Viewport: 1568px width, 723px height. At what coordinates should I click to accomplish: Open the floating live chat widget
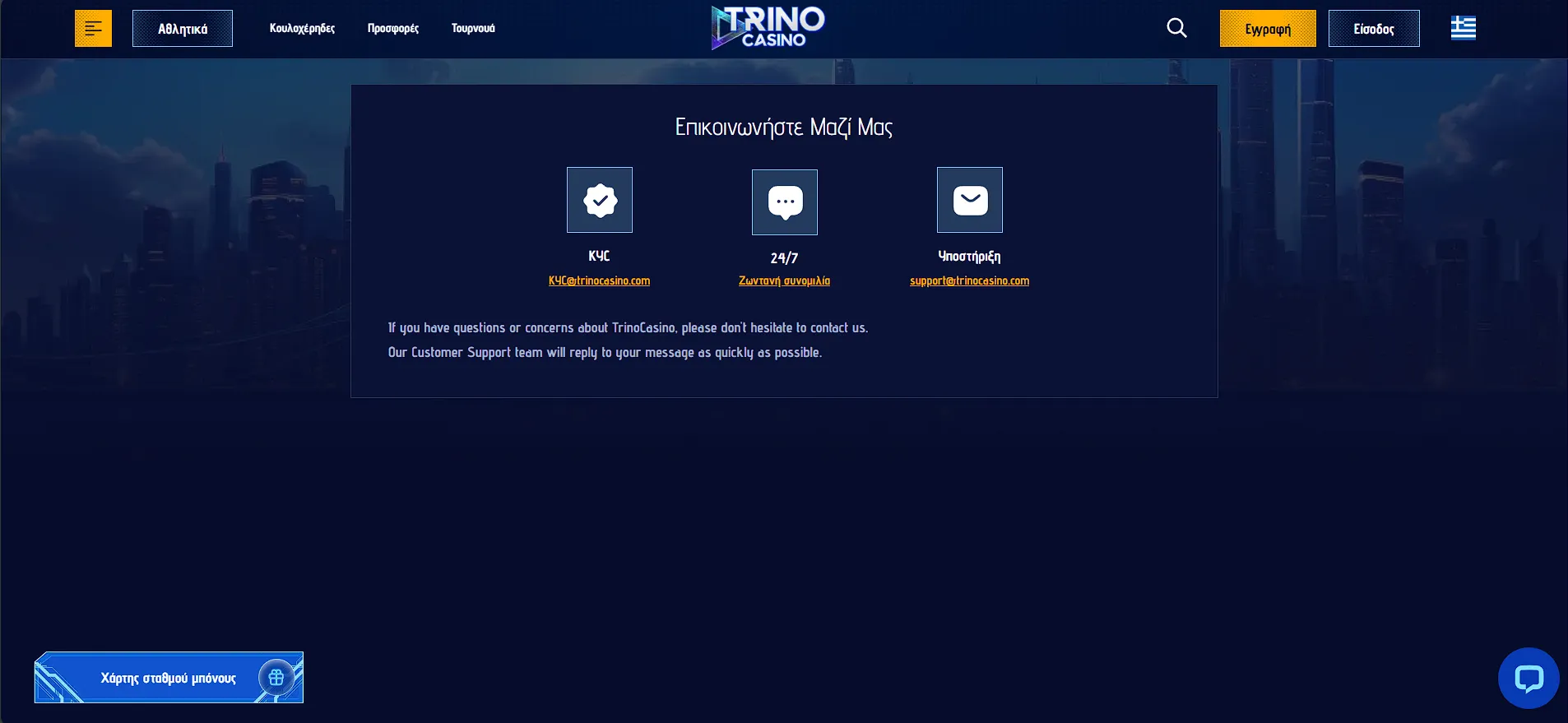coord(1529,679)
